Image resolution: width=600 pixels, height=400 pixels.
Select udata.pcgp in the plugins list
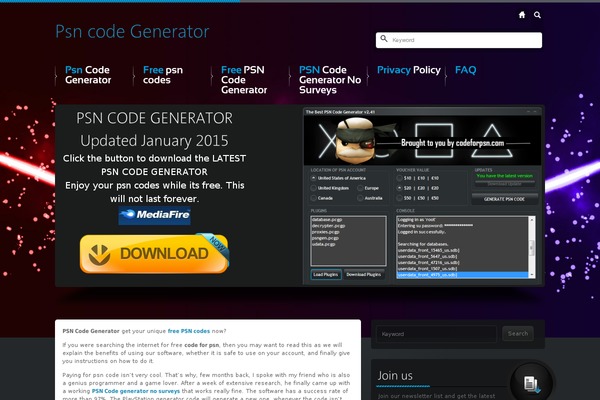coord(323,244)
